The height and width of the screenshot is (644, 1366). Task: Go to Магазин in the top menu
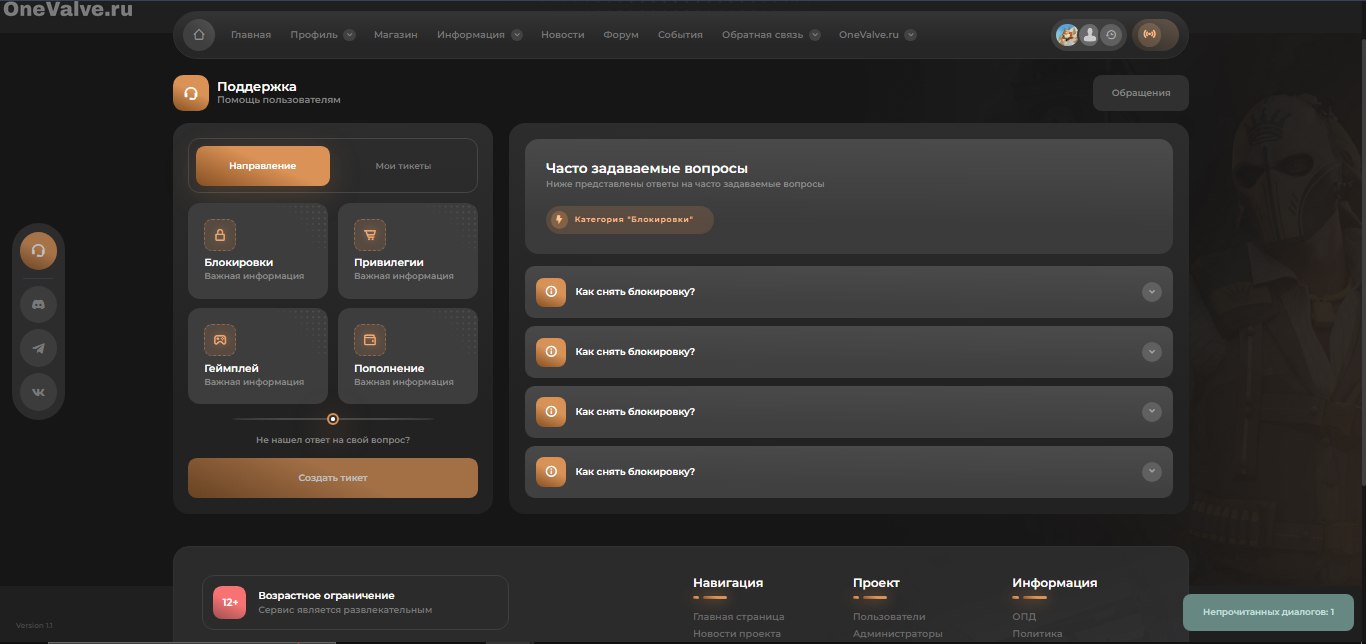[395, 35]
